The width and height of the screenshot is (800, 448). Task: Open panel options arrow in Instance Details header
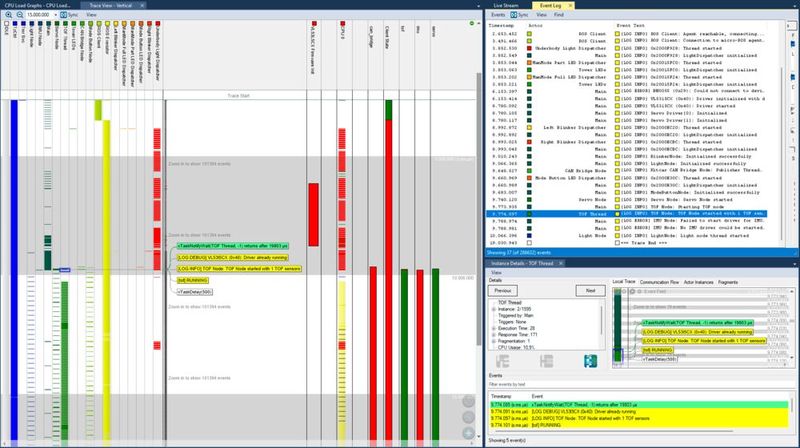[x=794, y=264]
